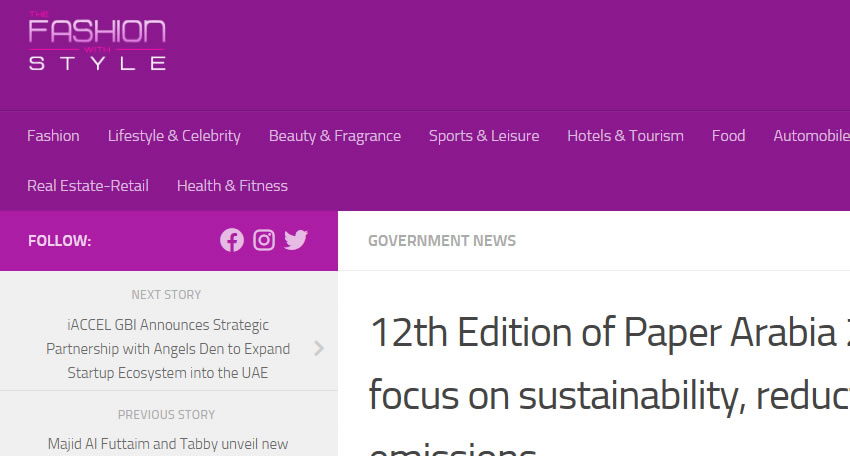
Task: Open Lifestyle & Celebrity menu item
Action: click(x=174, y=136)
